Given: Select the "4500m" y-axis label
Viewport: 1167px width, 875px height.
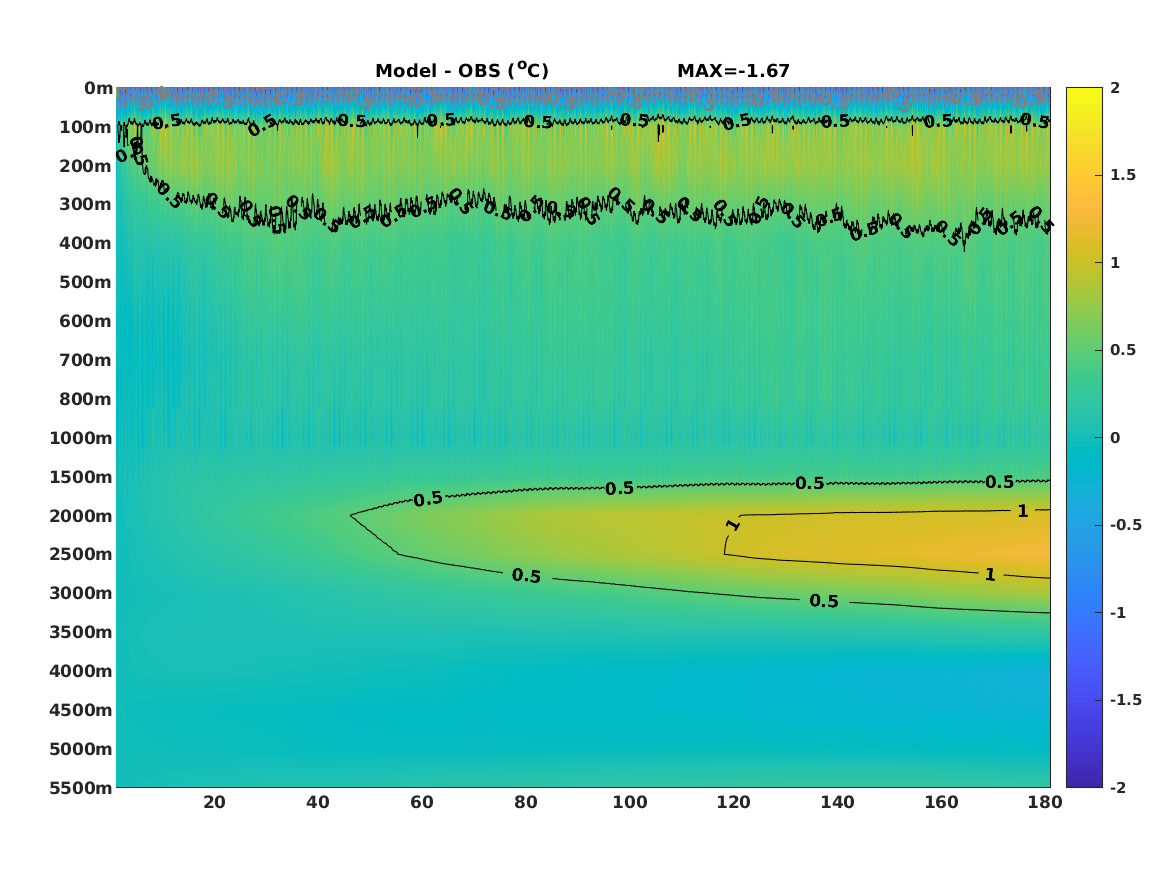Looking at the screenshot, I should 81,711.
